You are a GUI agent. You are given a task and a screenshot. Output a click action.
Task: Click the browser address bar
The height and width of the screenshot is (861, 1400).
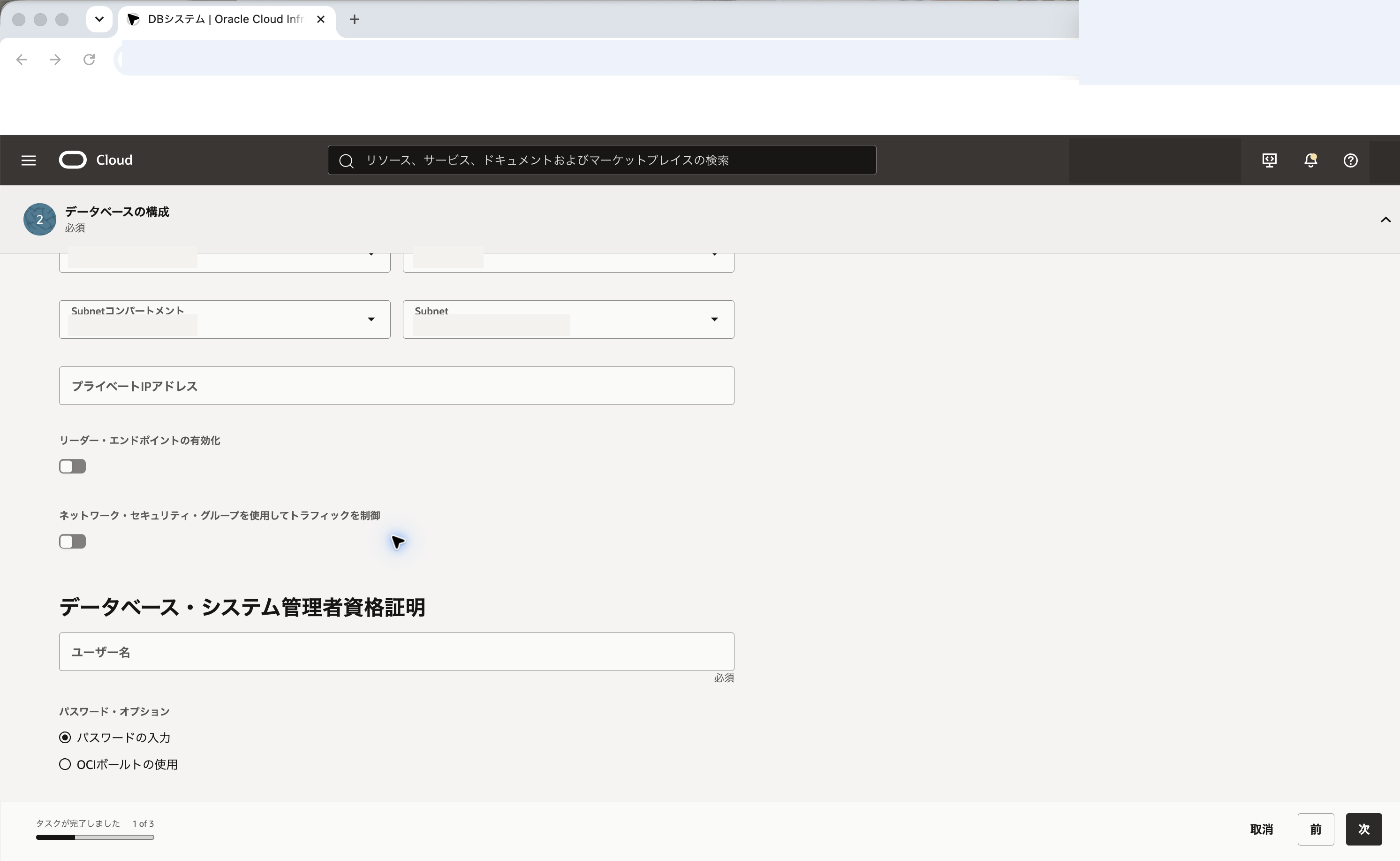(x=598, y=59)
